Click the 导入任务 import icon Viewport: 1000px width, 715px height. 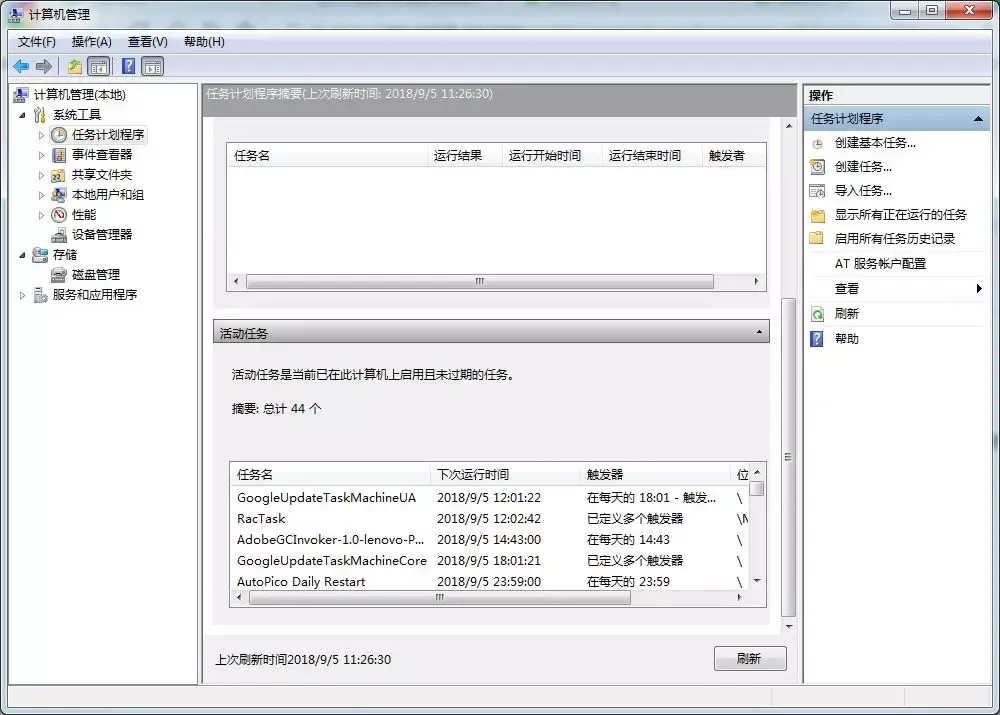point(817,190)
